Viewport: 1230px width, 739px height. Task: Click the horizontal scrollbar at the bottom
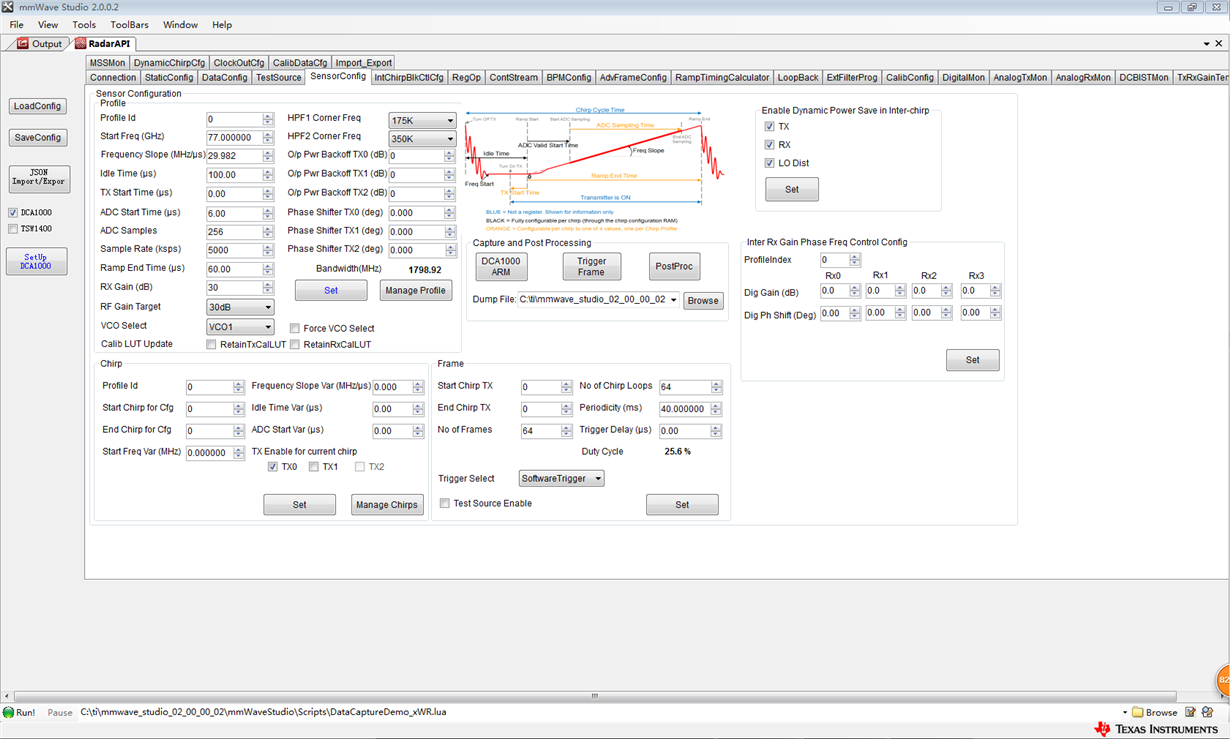(x=594, y=696)
